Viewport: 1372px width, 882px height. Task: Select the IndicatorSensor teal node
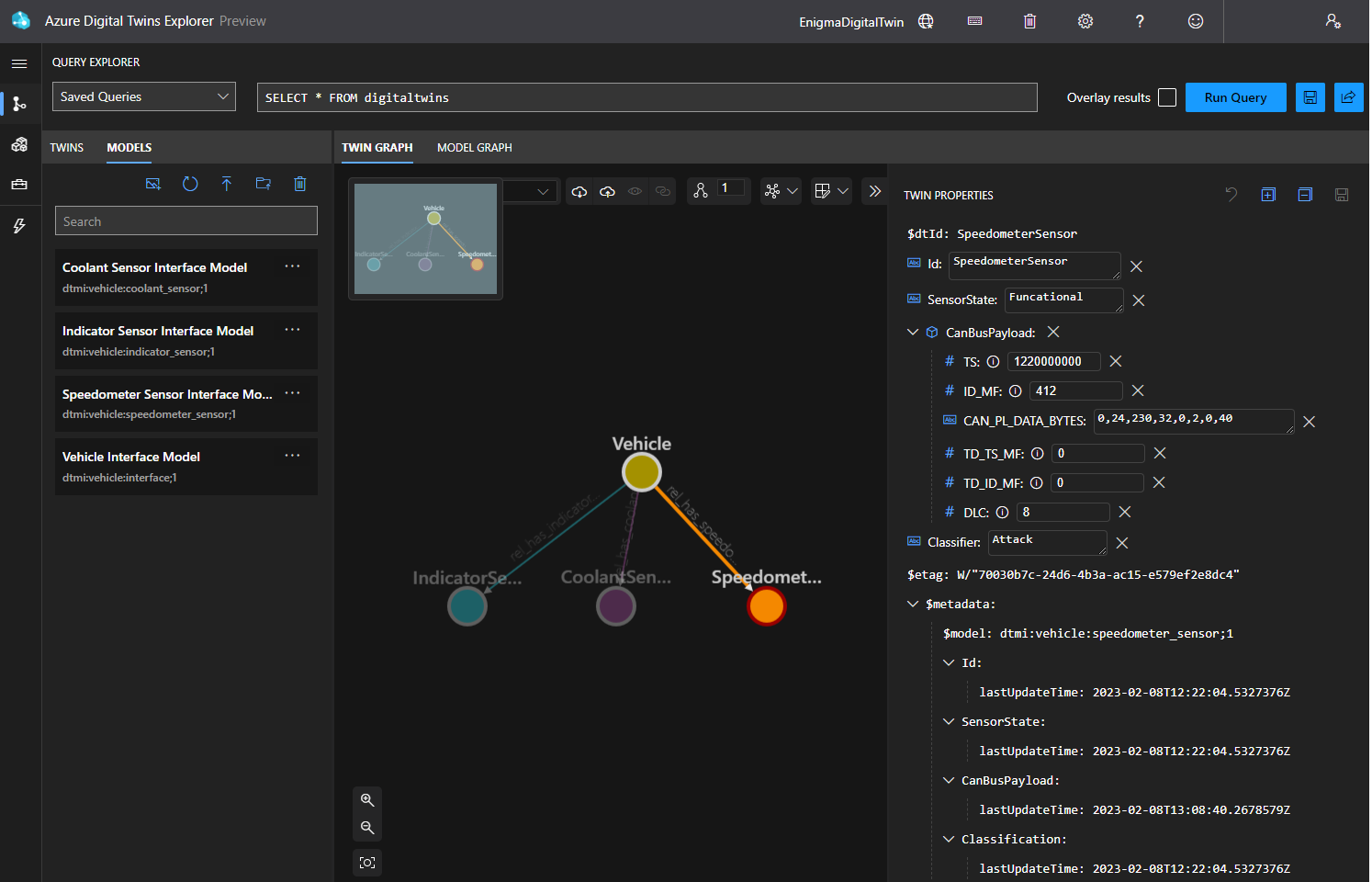click(467, 606)
